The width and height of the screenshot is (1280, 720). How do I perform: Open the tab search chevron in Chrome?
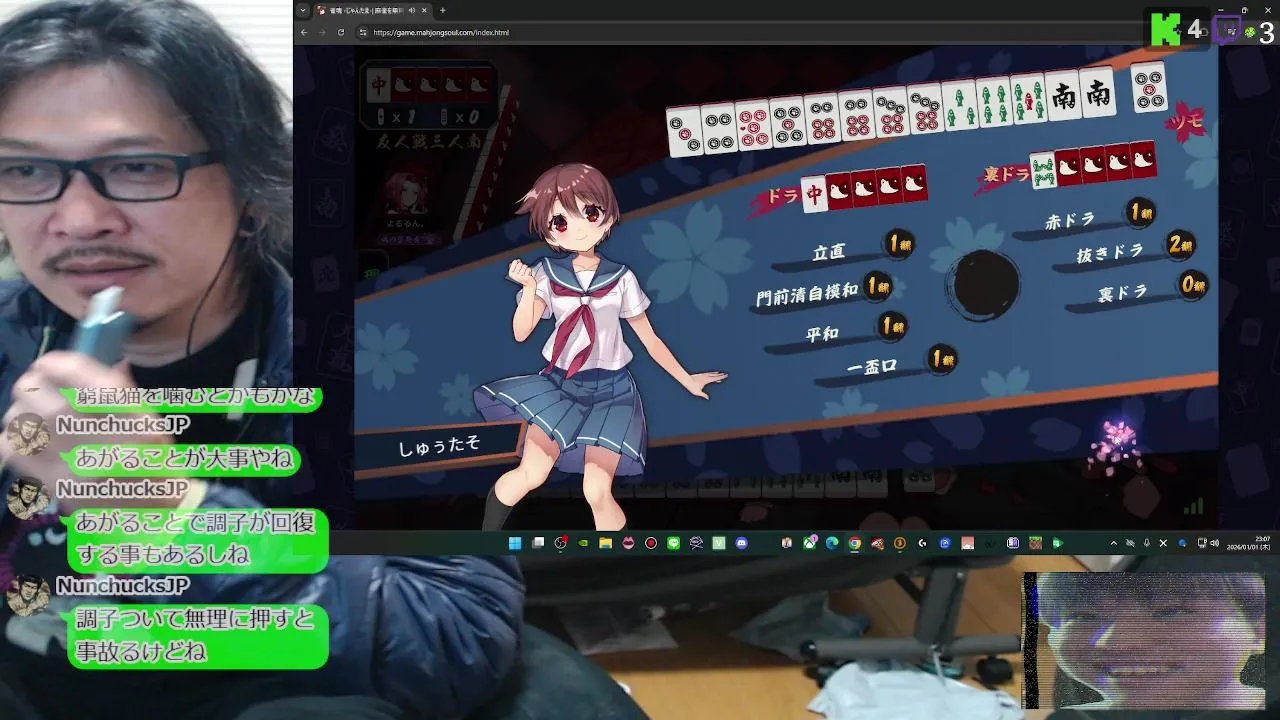click(303, 10)
